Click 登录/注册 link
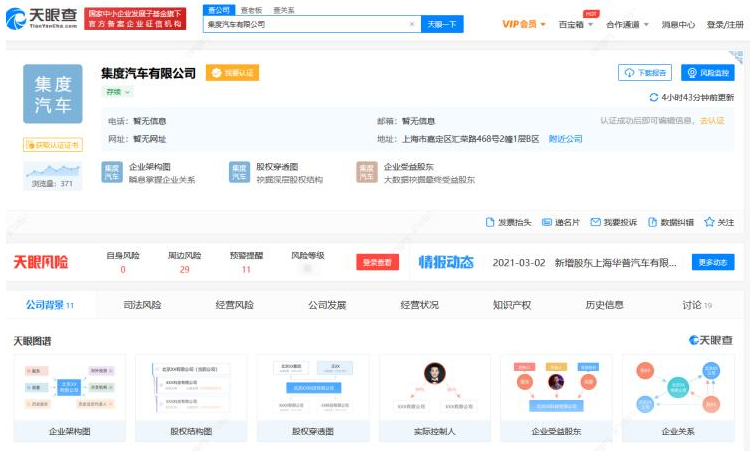 (725, 24)
